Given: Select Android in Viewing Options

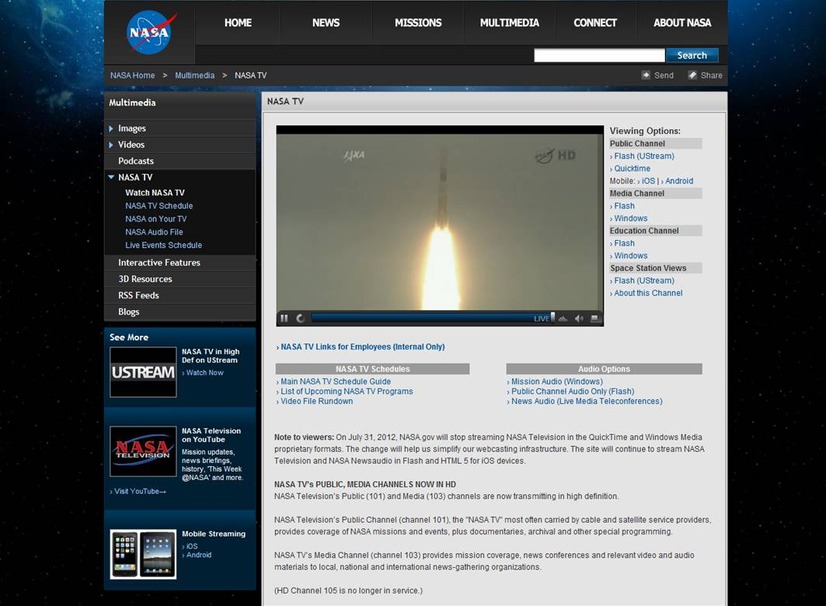Looking at the screenshot, I should [679, 181].
